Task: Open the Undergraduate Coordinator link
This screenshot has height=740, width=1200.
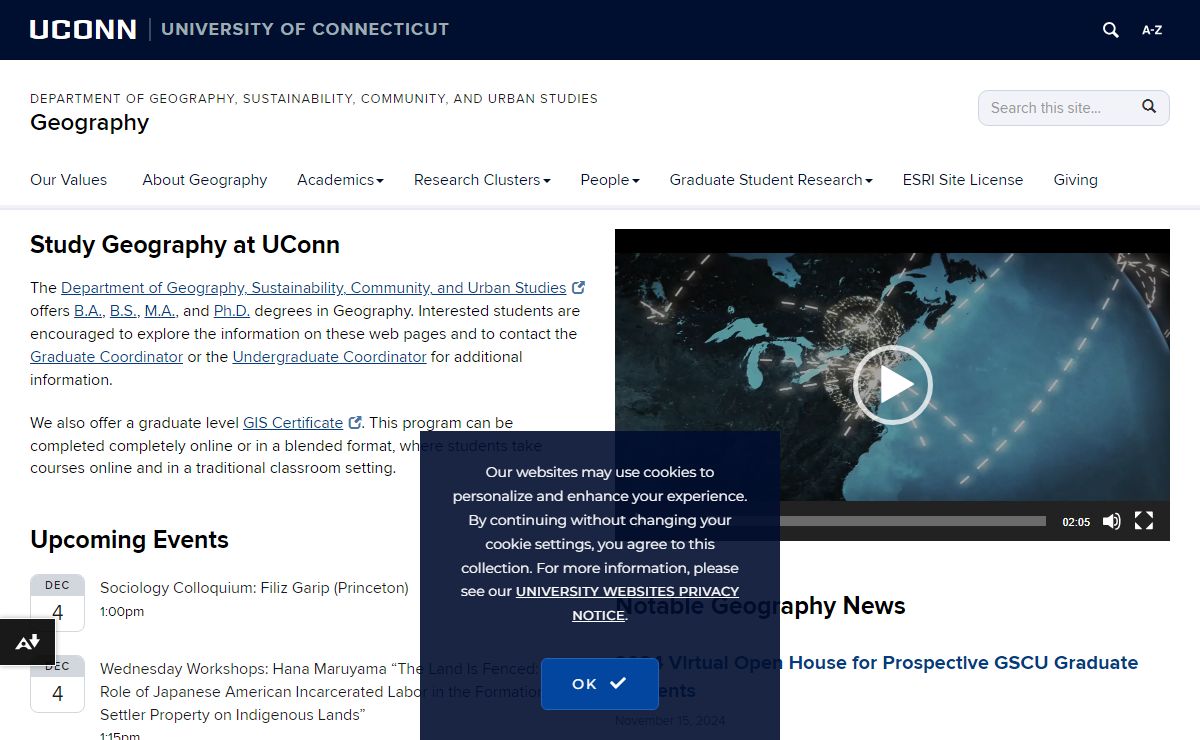Action: tap(330, 357)
